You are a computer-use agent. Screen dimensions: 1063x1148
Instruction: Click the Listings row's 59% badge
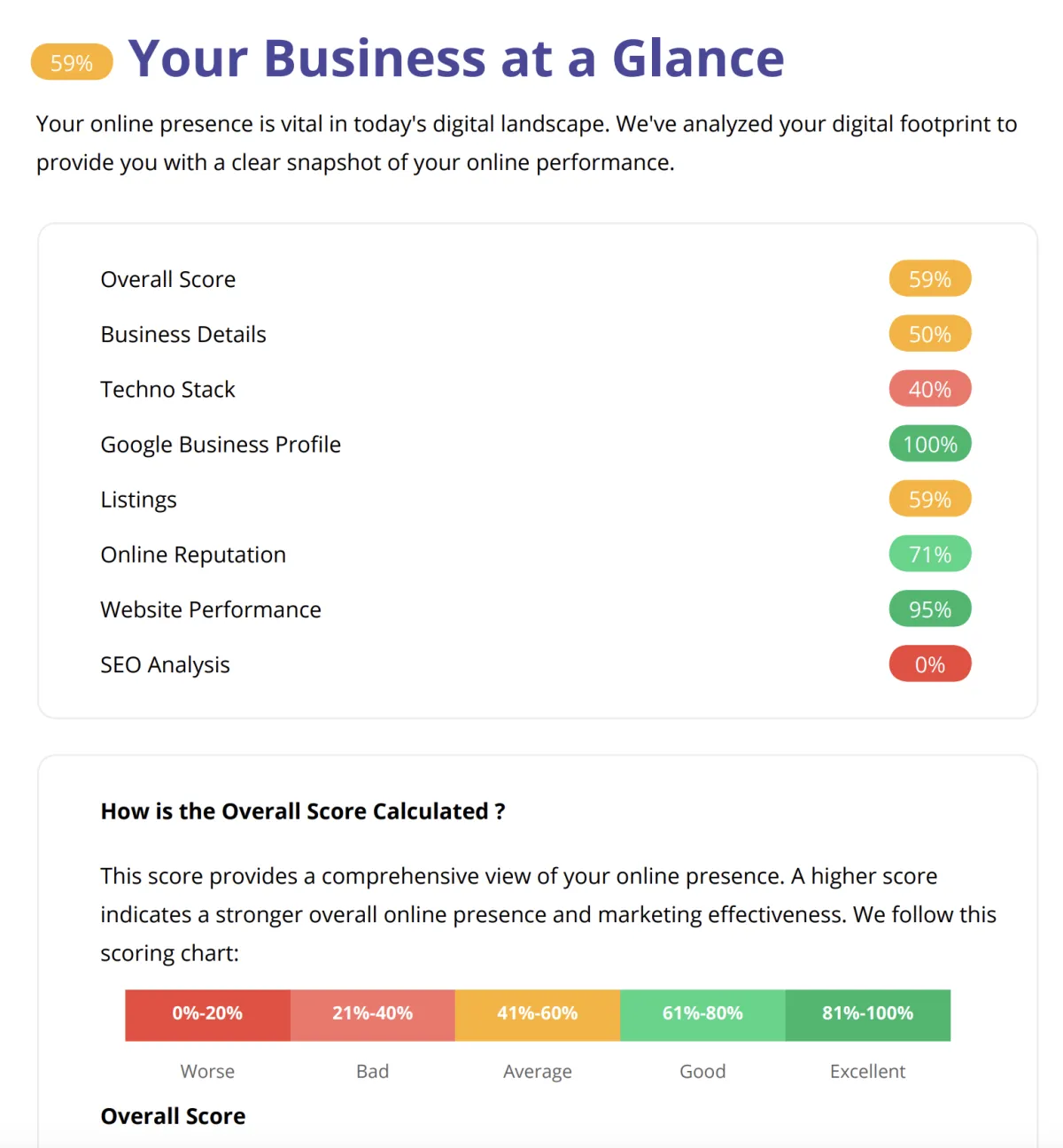[x=929, y=500]
